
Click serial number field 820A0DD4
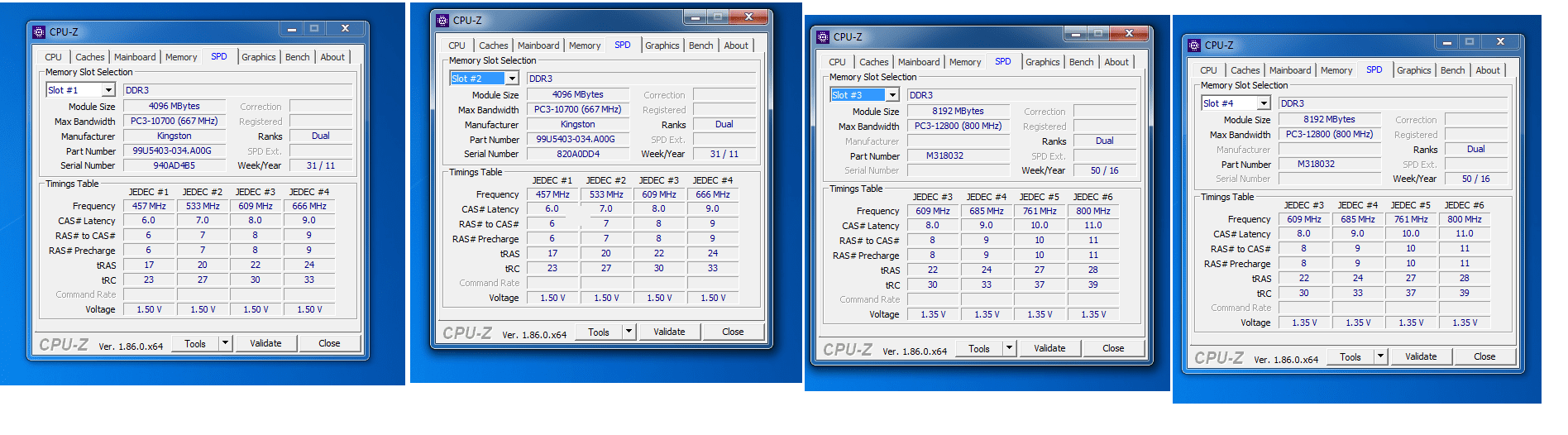[x=578, y=154]
